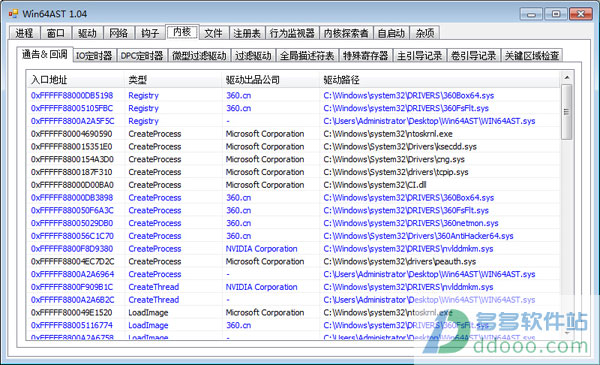The width and height of the screenshot is (600, 365).
Task: Select the 驱动 tab
Action: click(87, 33)
